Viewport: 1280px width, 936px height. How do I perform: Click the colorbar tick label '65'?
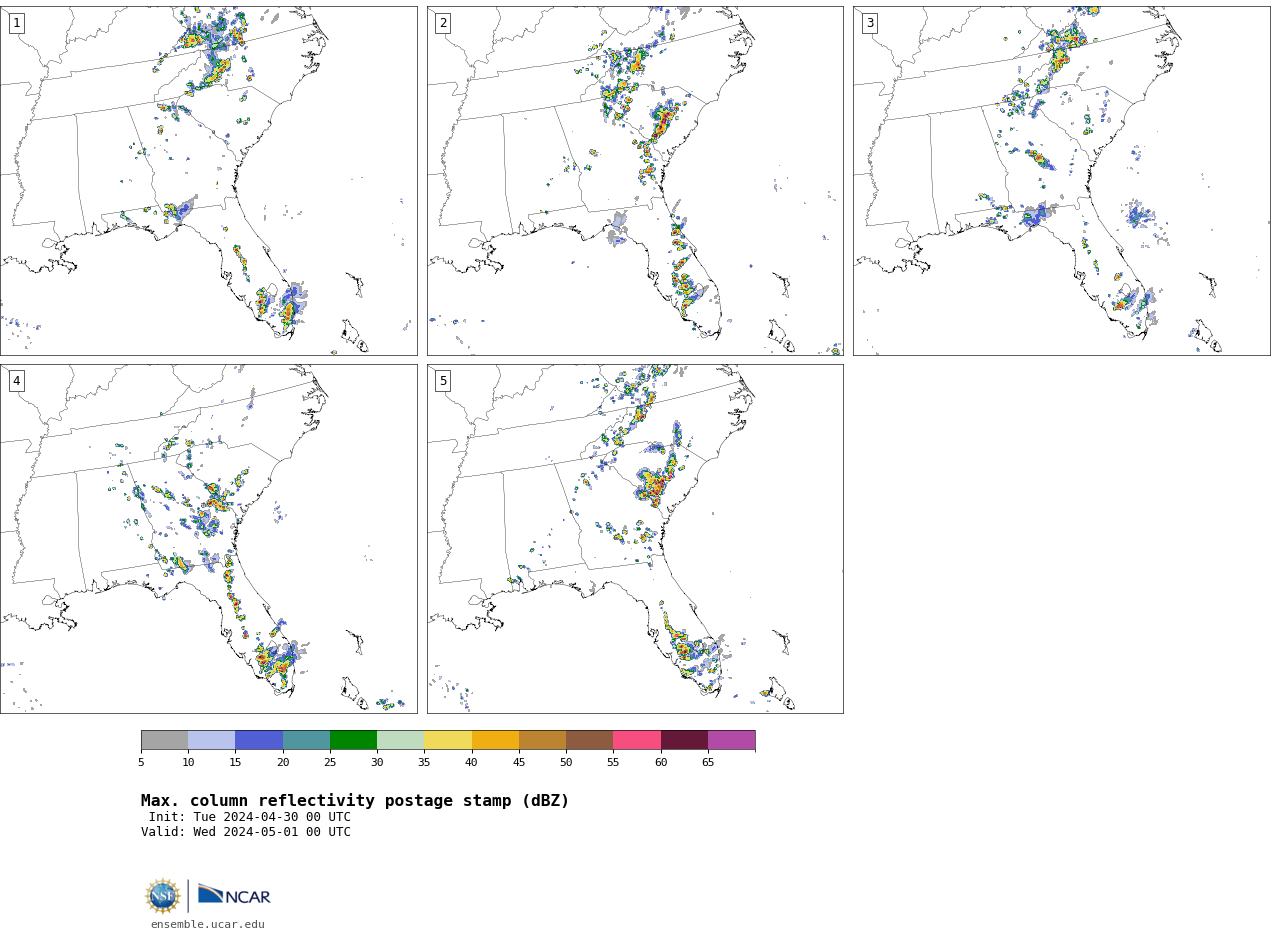[x=708, y=763]
